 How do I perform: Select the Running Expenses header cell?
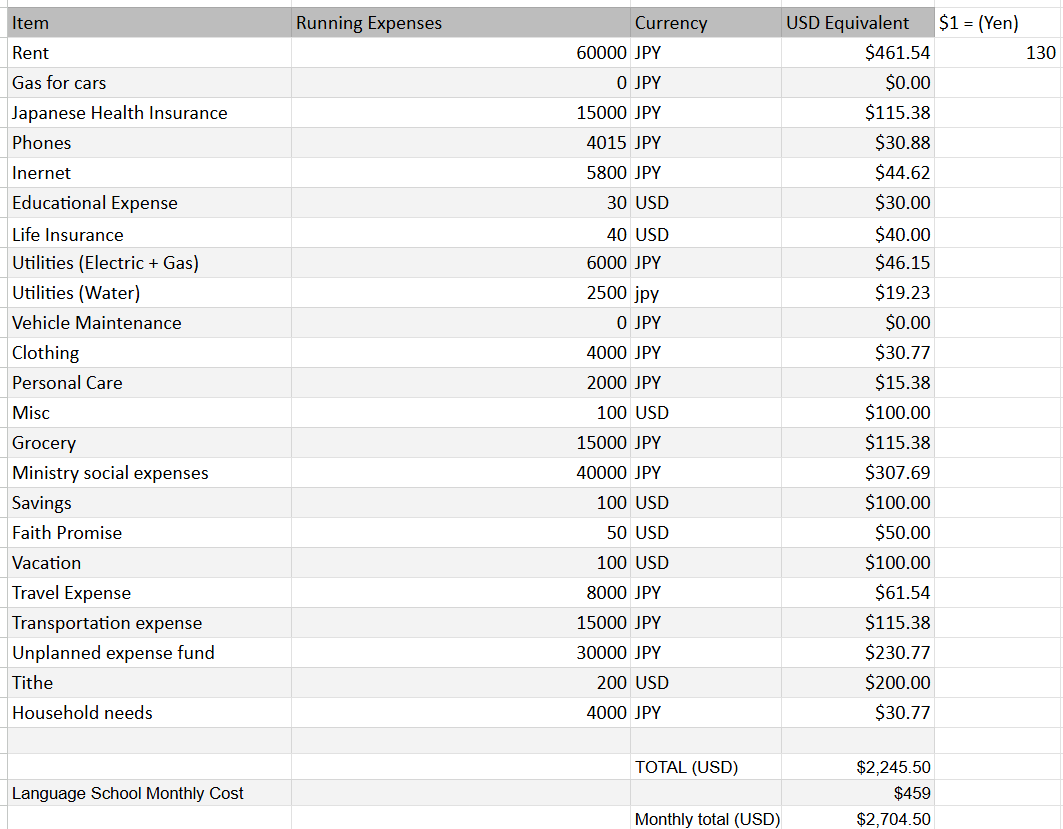coord(461,23)
